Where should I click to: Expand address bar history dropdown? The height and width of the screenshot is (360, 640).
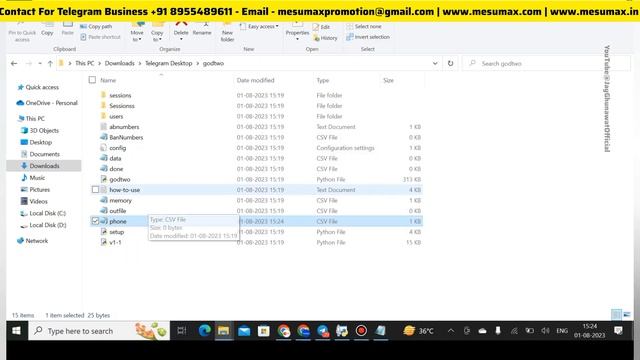pos(435,64)
